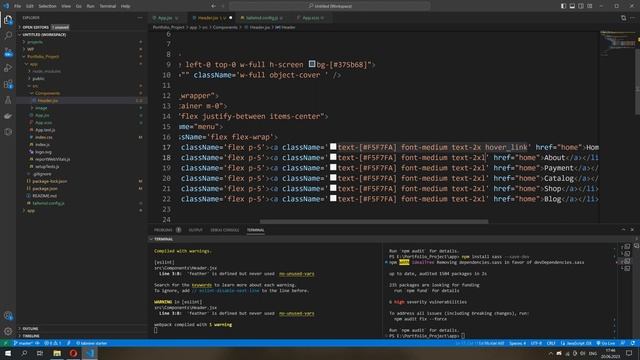Open Windows taskbar search
Viewport: 640px width, 360px height.
click(24, 353)
